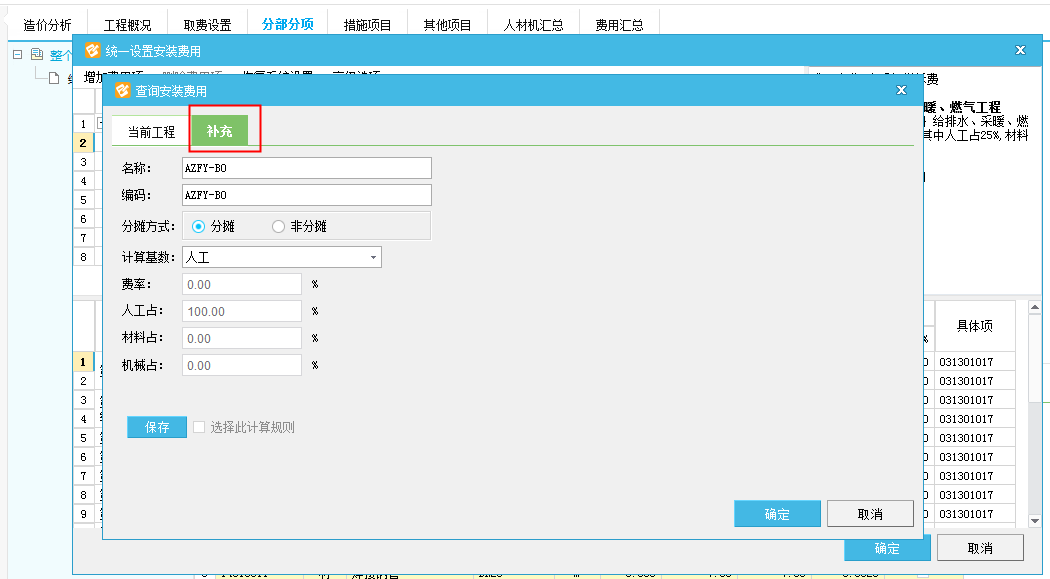Click the 保存 button

(157, 427)
